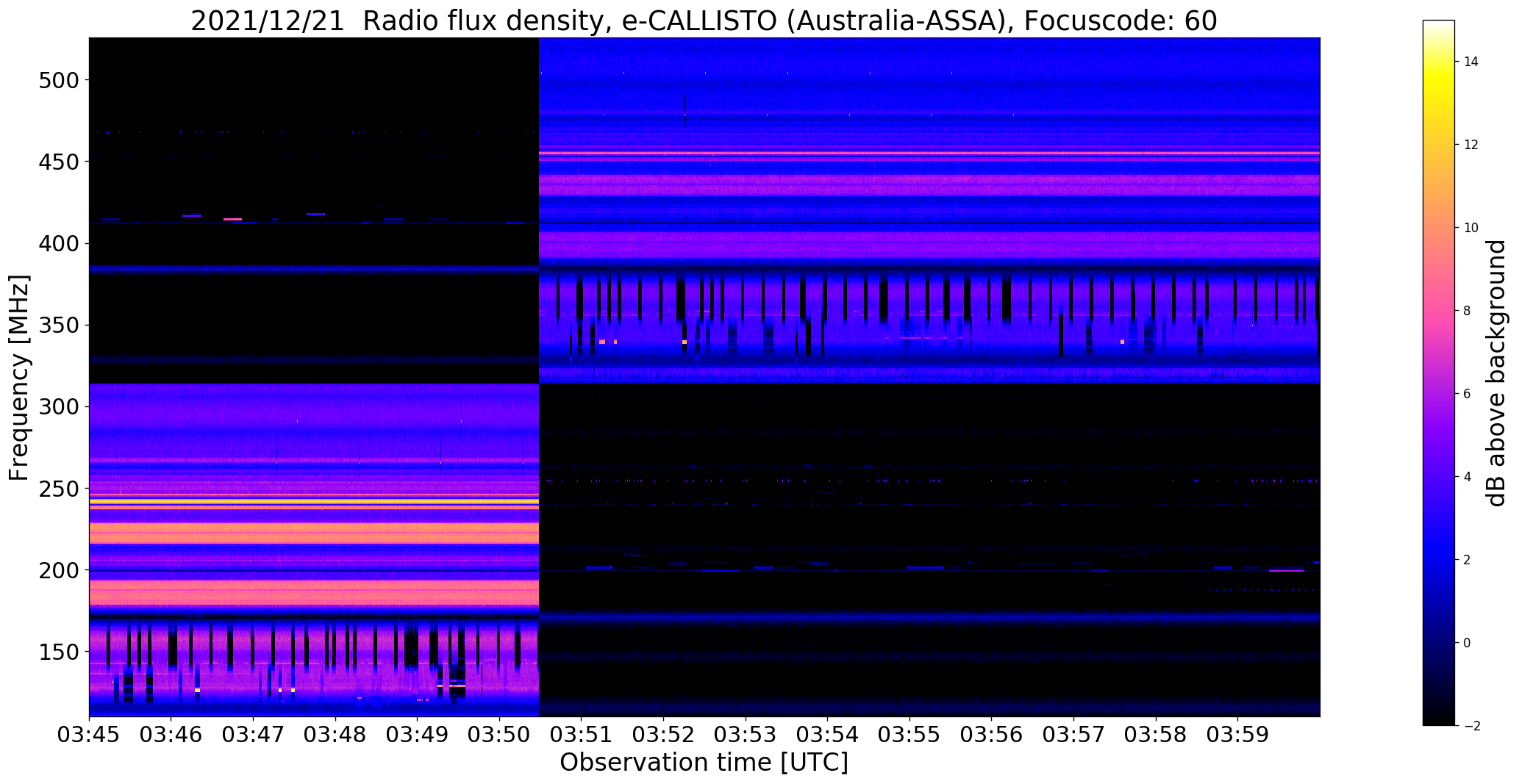Click the 03:59 time tick label
The height and width of the screenshot is (784, 1519).
tap(1238, 735)
